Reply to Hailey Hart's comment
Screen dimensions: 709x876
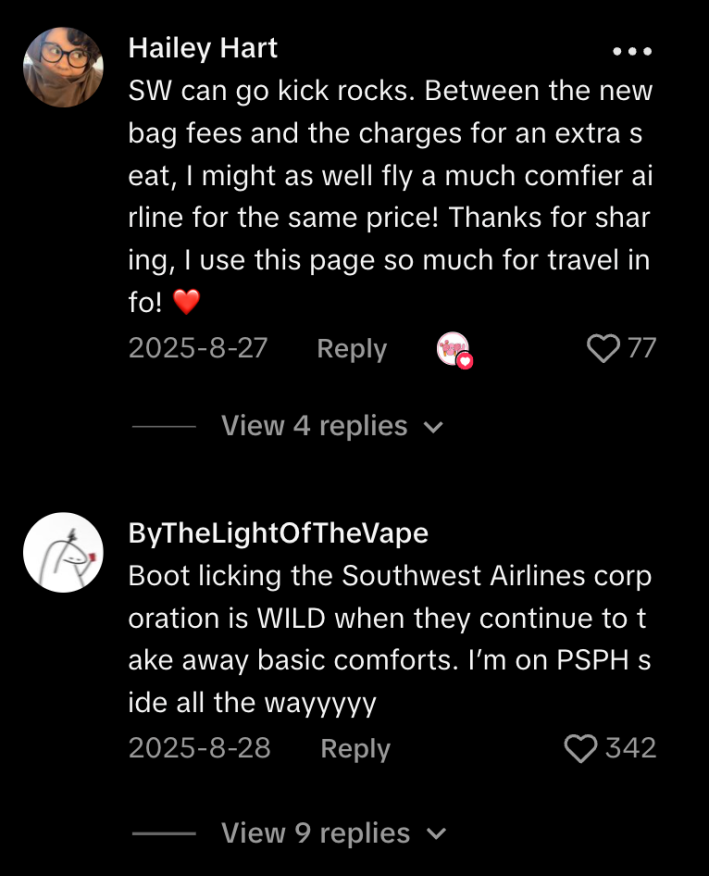pyautogui.click(x=351, y=349)
